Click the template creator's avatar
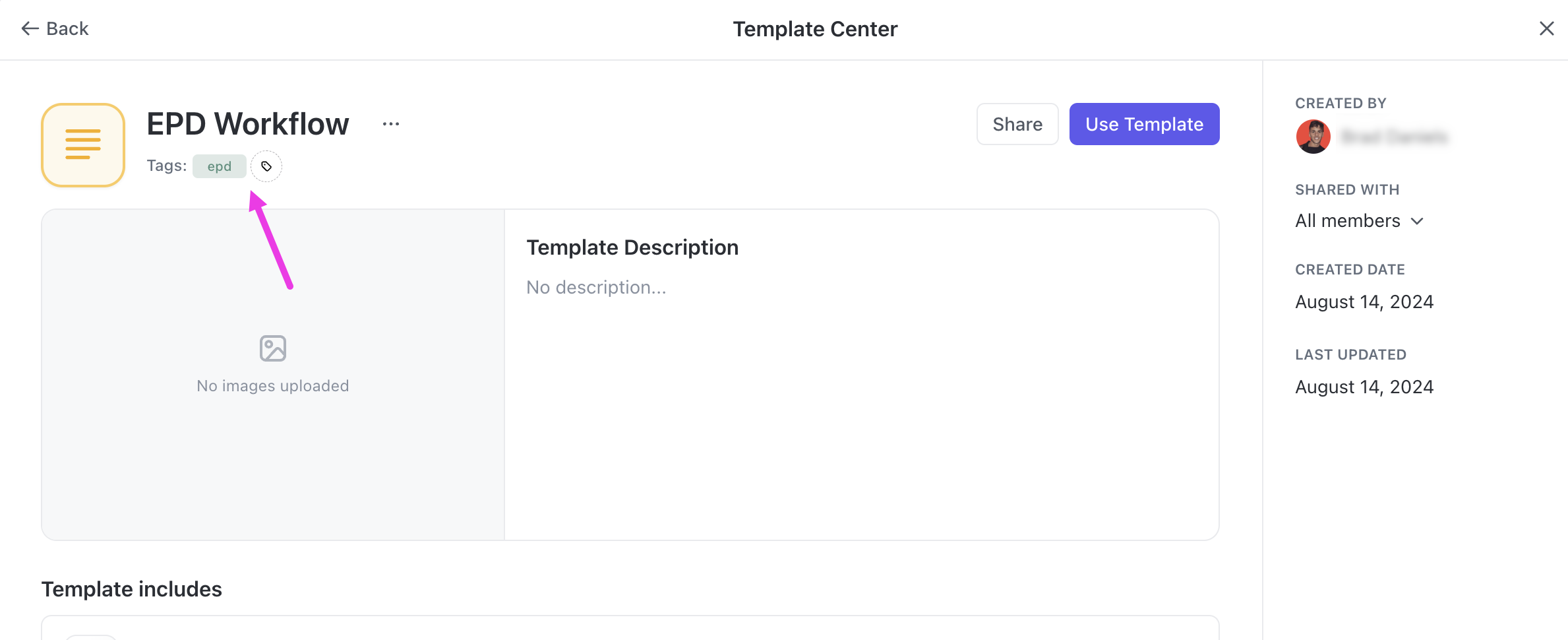 tap(1313, 137)
